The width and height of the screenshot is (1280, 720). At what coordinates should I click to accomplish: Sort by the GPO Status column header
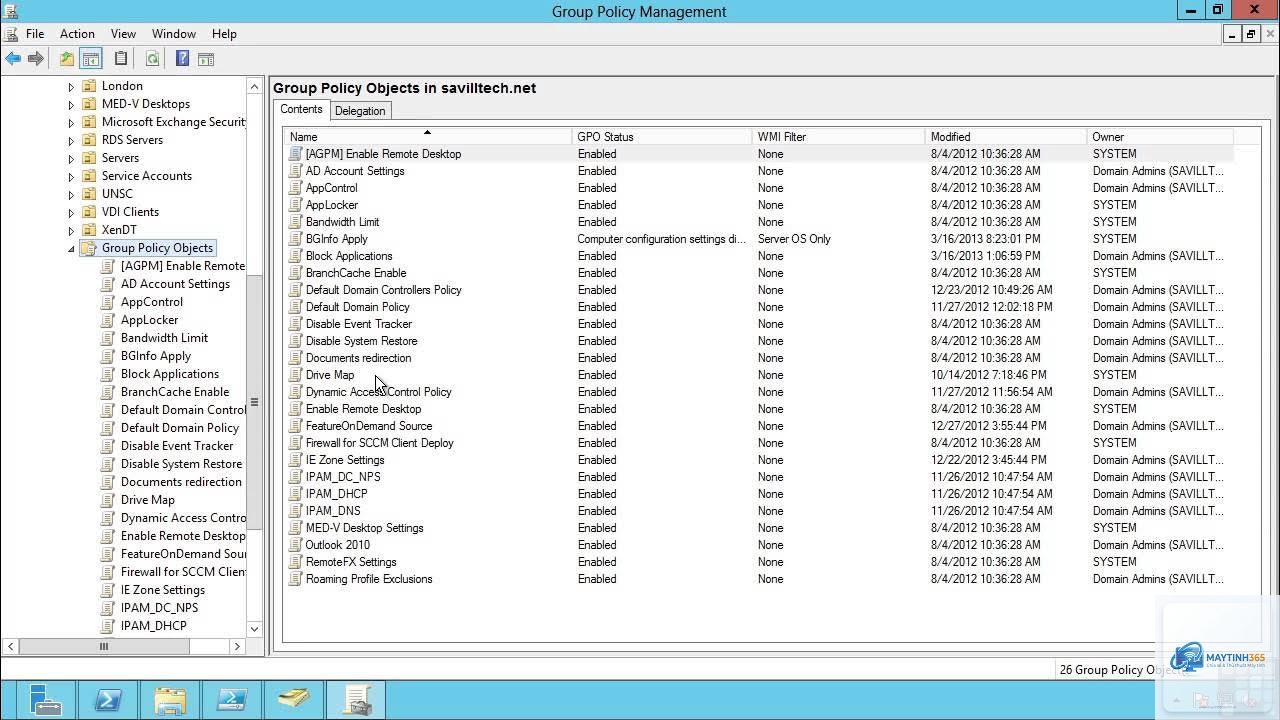click(x=662, y=137)
